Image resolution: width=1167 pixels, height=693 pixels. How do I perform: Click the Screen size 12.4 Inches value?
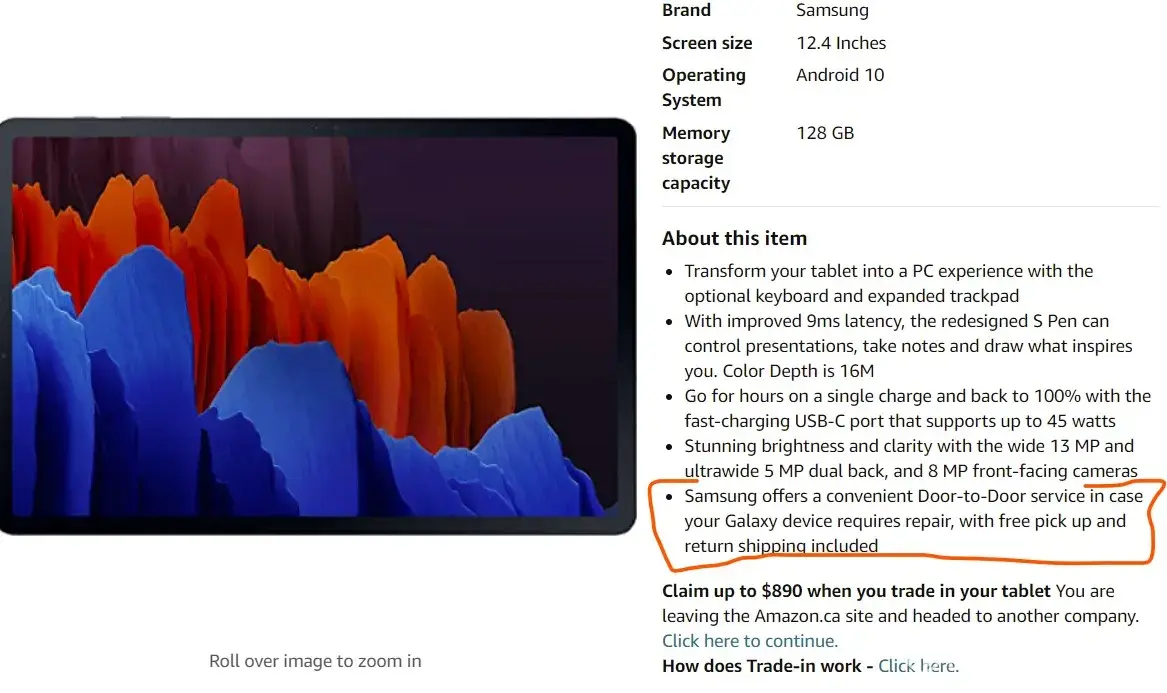841,43
